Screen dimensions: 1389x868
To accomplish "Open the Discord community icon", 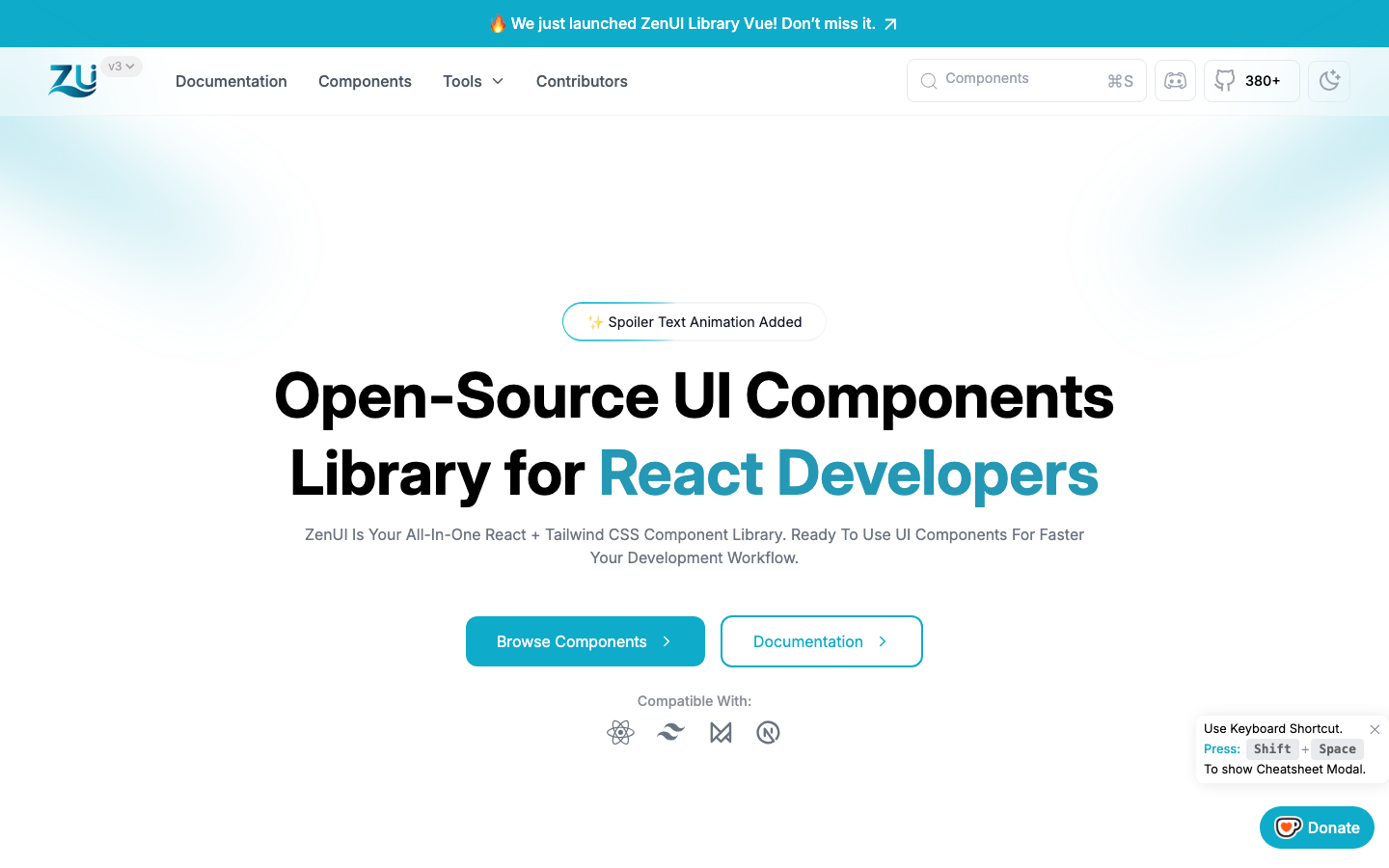I will coord(1175,81).
